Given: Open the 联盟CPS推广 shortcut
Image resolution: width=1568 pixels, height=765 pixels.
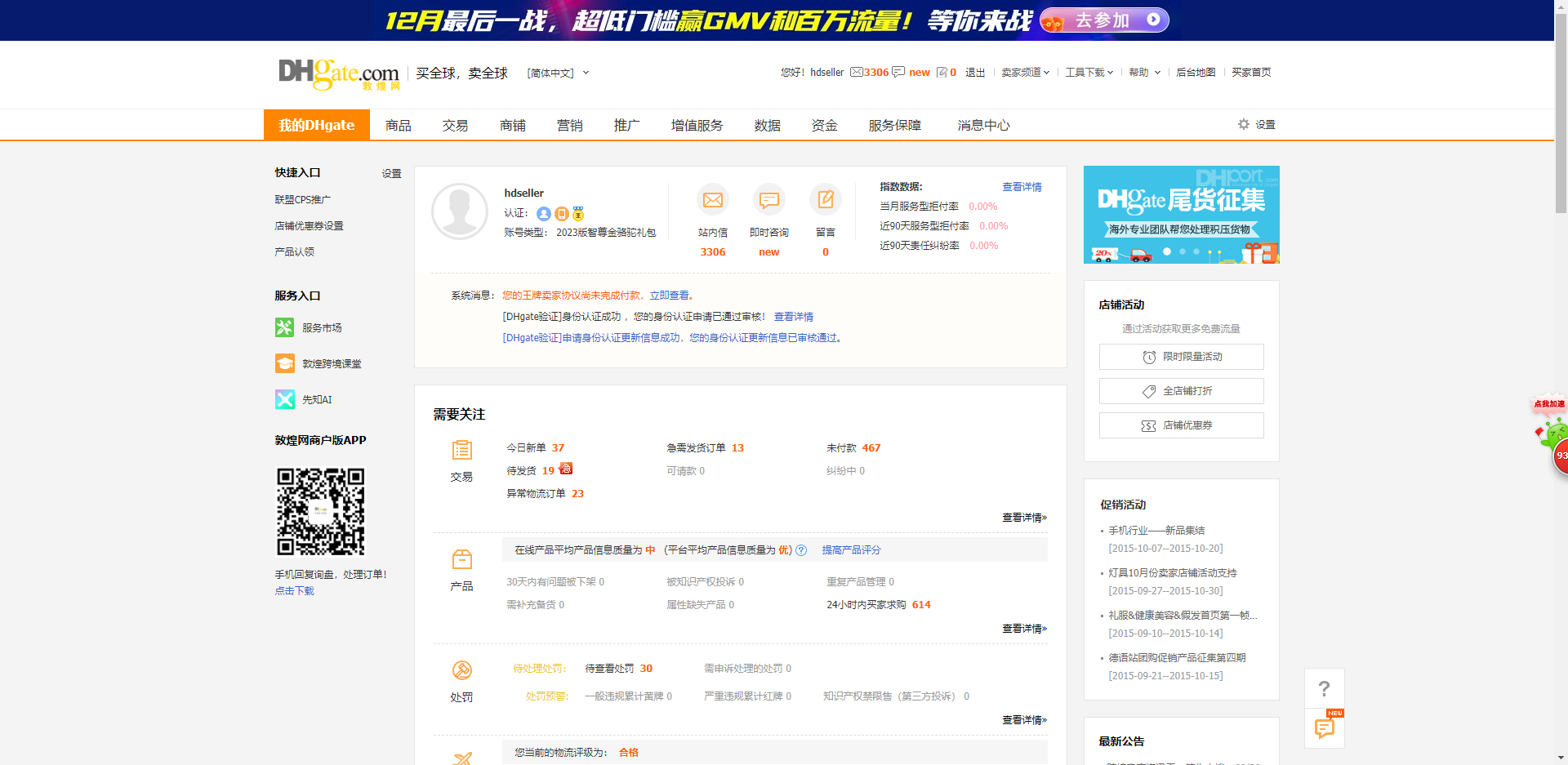Looking at the screenshot, I should 302,199.
